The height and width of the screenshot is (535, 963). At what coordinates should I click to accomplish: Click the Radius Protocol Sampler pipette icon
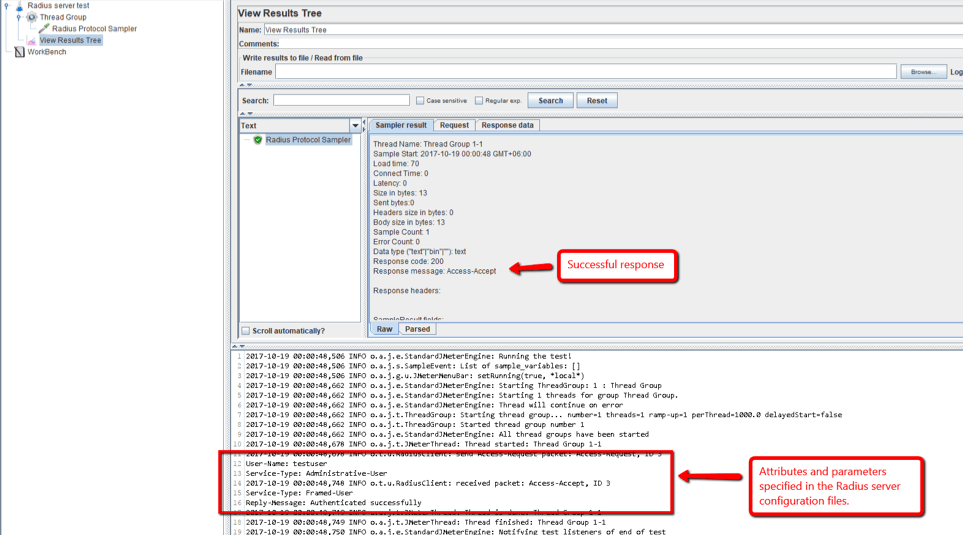pos(44,28)
